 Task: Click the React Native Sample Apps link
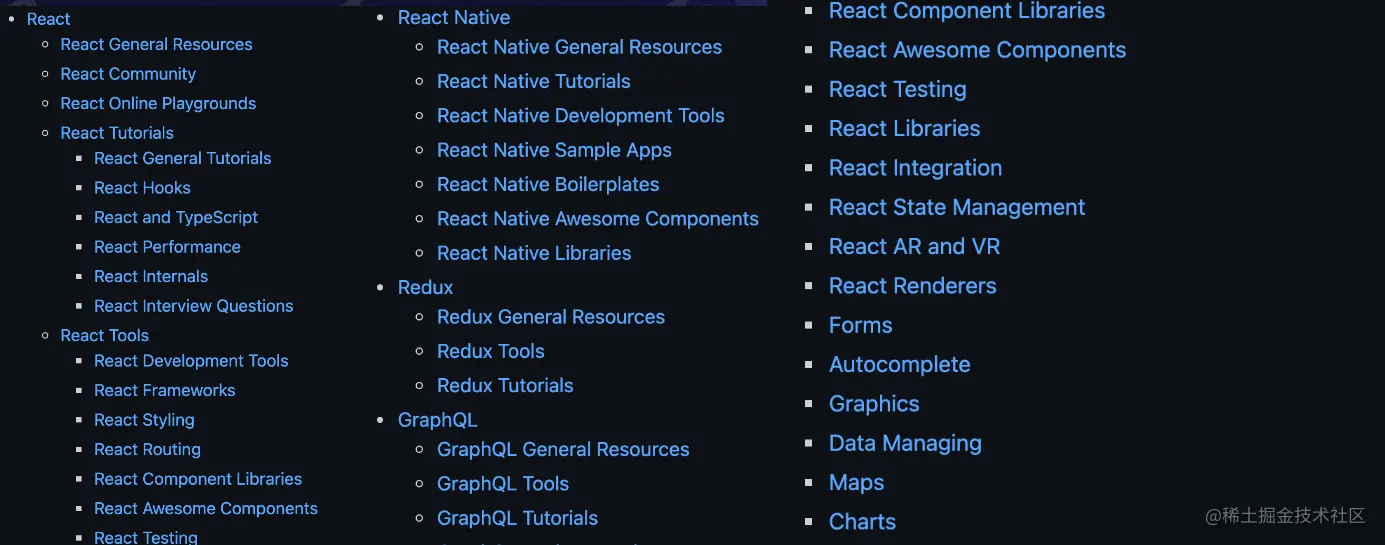tap(554, 150)
